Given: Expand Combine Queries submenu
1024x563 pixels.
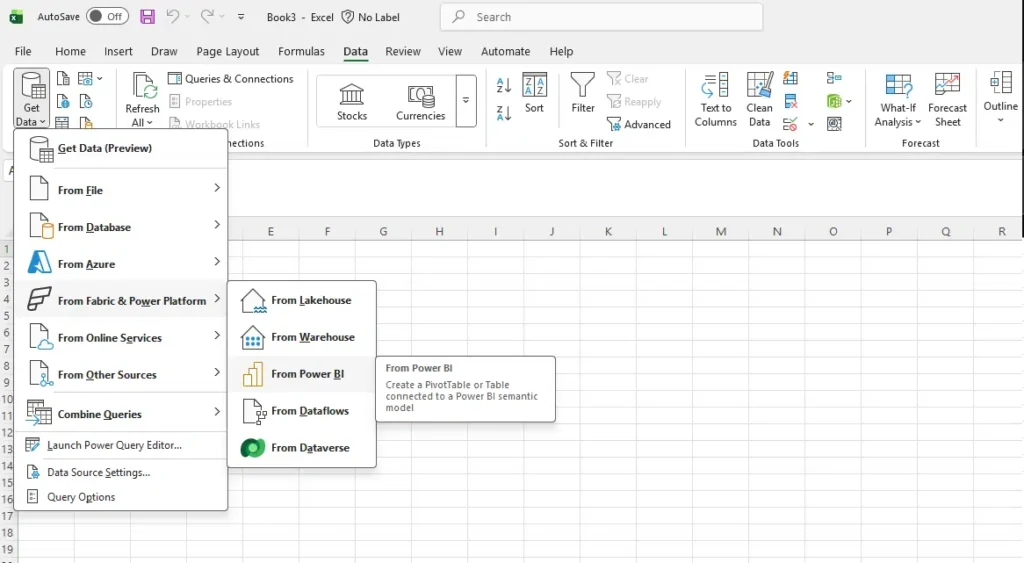Looking at the screenshot, I should (121, 413).
